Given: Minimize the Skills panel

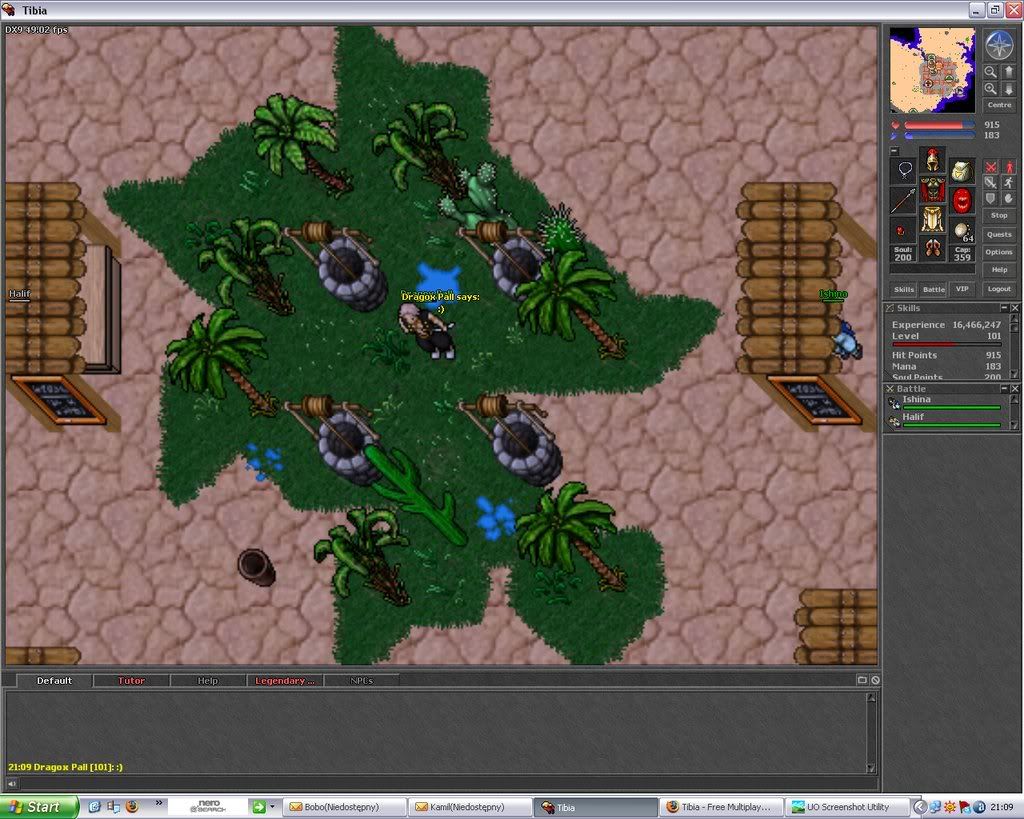Looking at the screenshot, I should point(1004,308).
